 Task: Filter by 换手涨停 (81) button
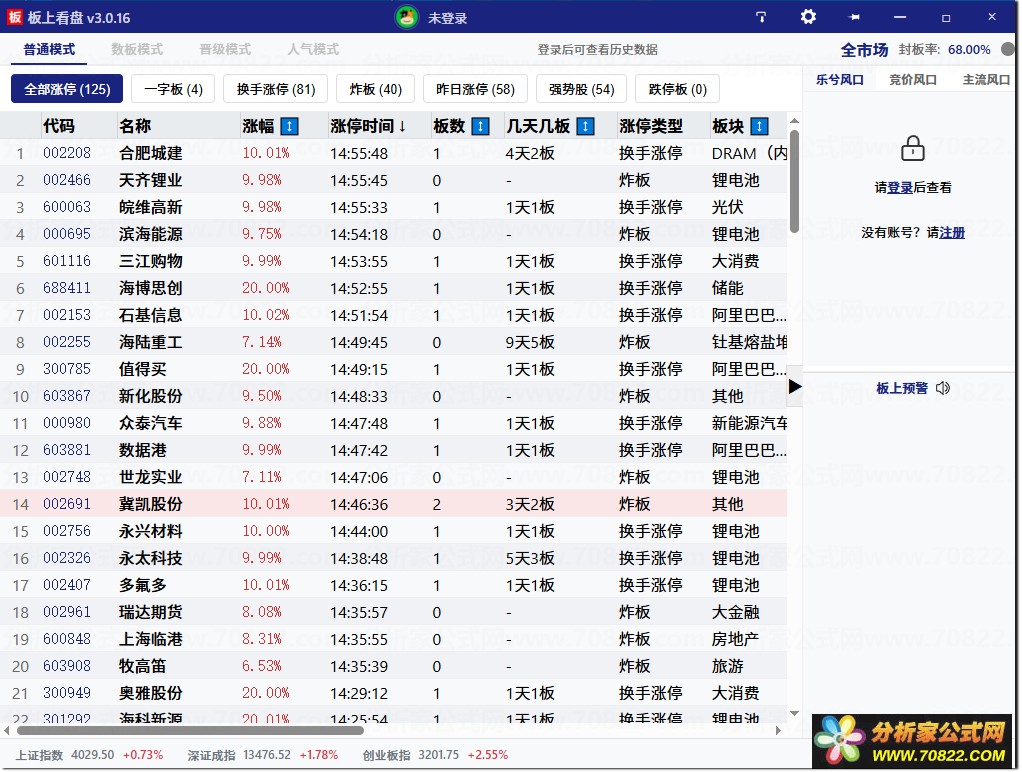[x=276, y=89]
